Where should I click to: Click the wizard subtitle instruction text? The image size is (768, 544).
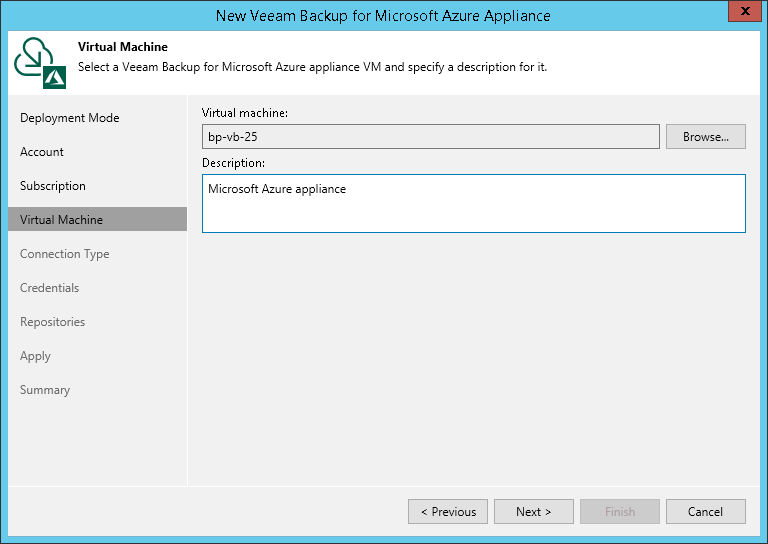pyautogui.click(x=312, y=67)
